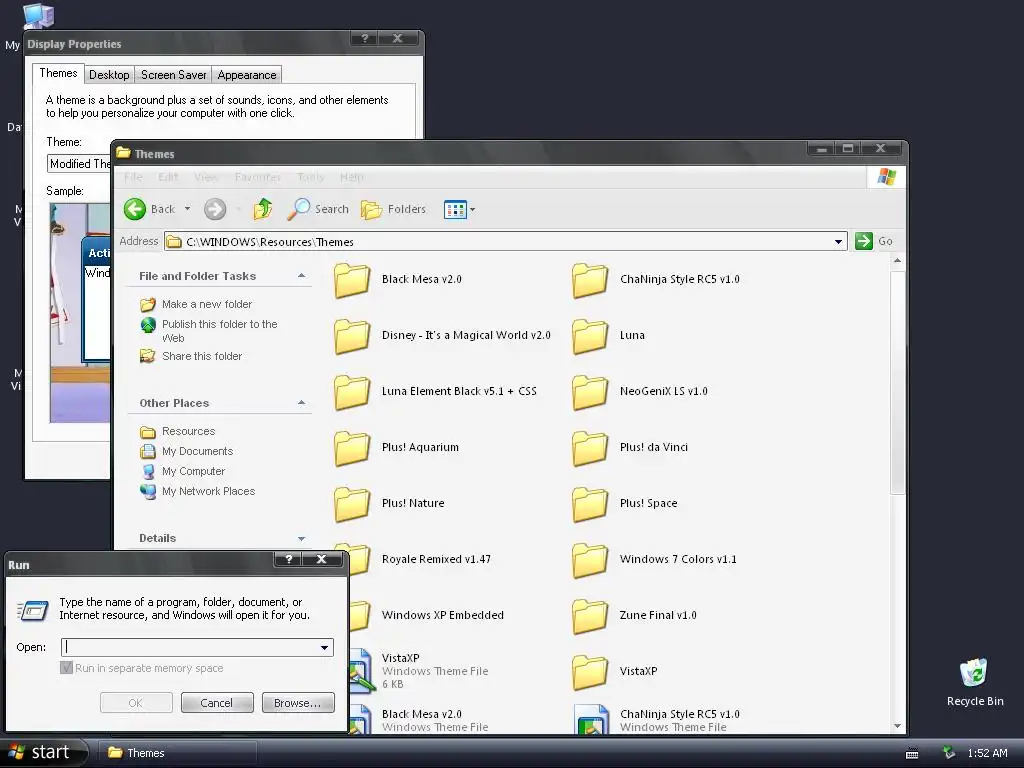Open the Favorites menu
The height and width of the screenshot is (768, 1024).
pos(257,177)
